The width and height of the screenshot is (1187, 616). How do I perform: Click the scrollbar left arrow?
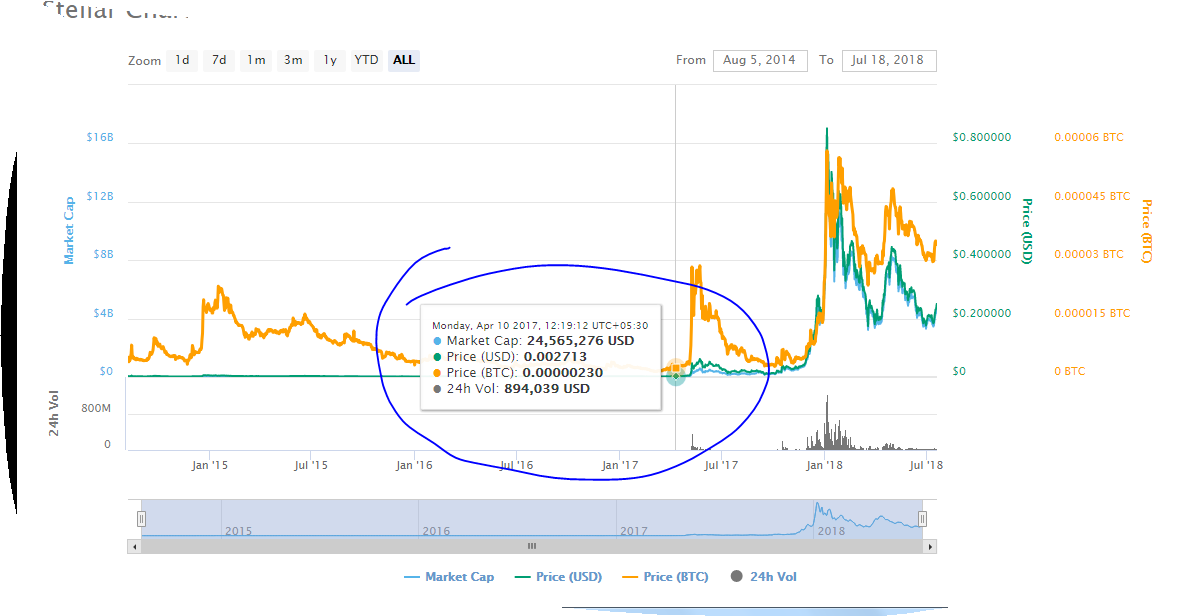[x=135, y=546]
